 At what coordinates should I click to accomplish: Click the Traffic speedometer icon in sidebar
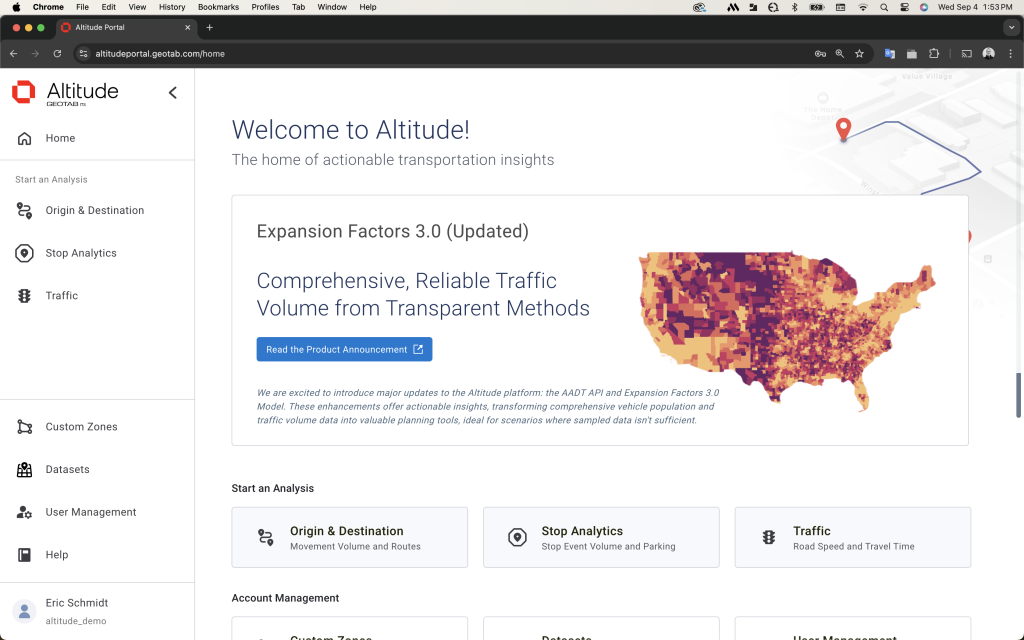(24, 295)
